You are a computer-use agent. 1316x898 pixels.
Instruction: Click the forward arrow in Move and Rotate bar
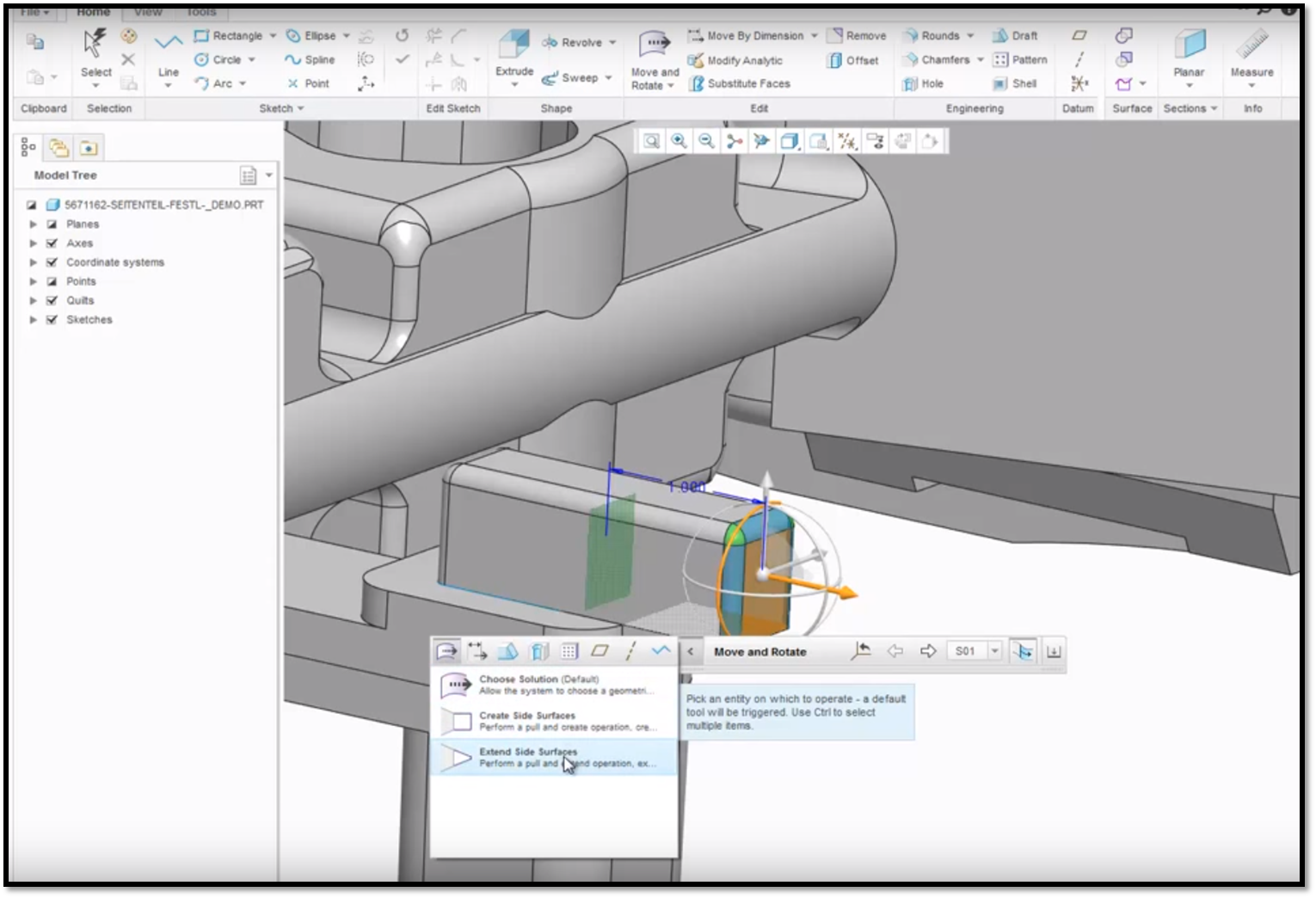tap(928, 651)
